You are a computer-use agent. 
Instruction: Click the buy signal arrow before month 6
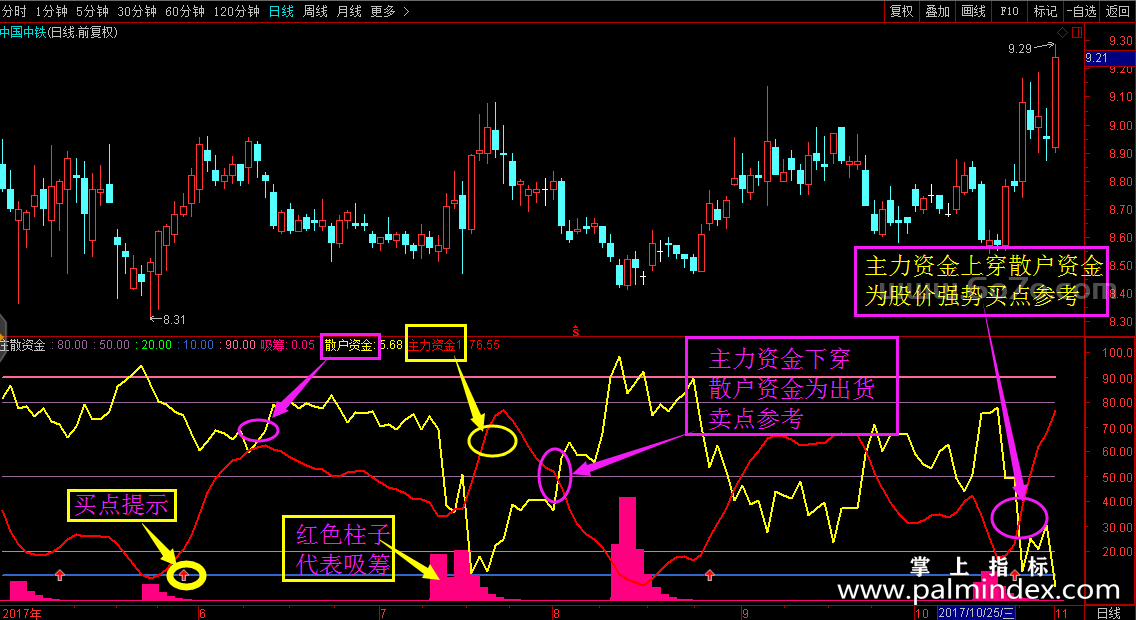pyautogui.click(x=184, y=575)
